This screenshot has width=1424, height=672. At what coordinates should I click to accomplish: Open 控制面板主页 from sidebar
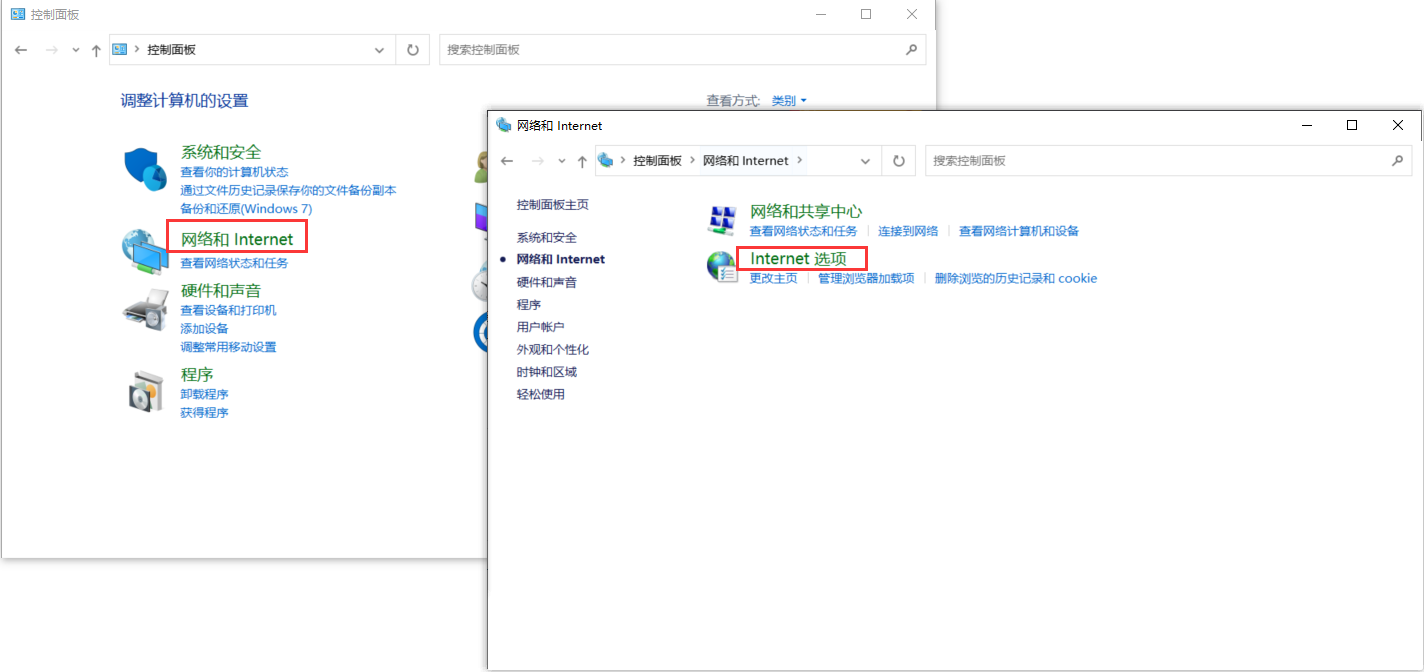552,205
